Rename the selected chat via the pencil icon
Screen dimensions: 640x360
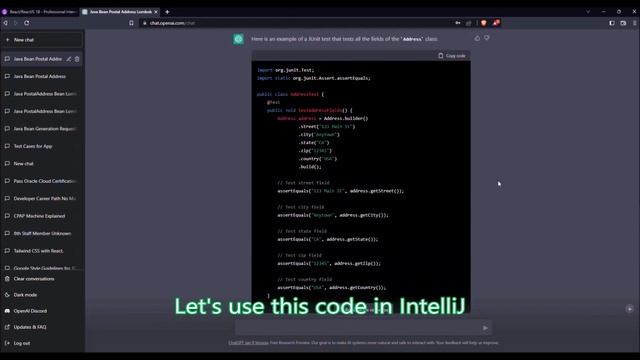pos(69,59)
